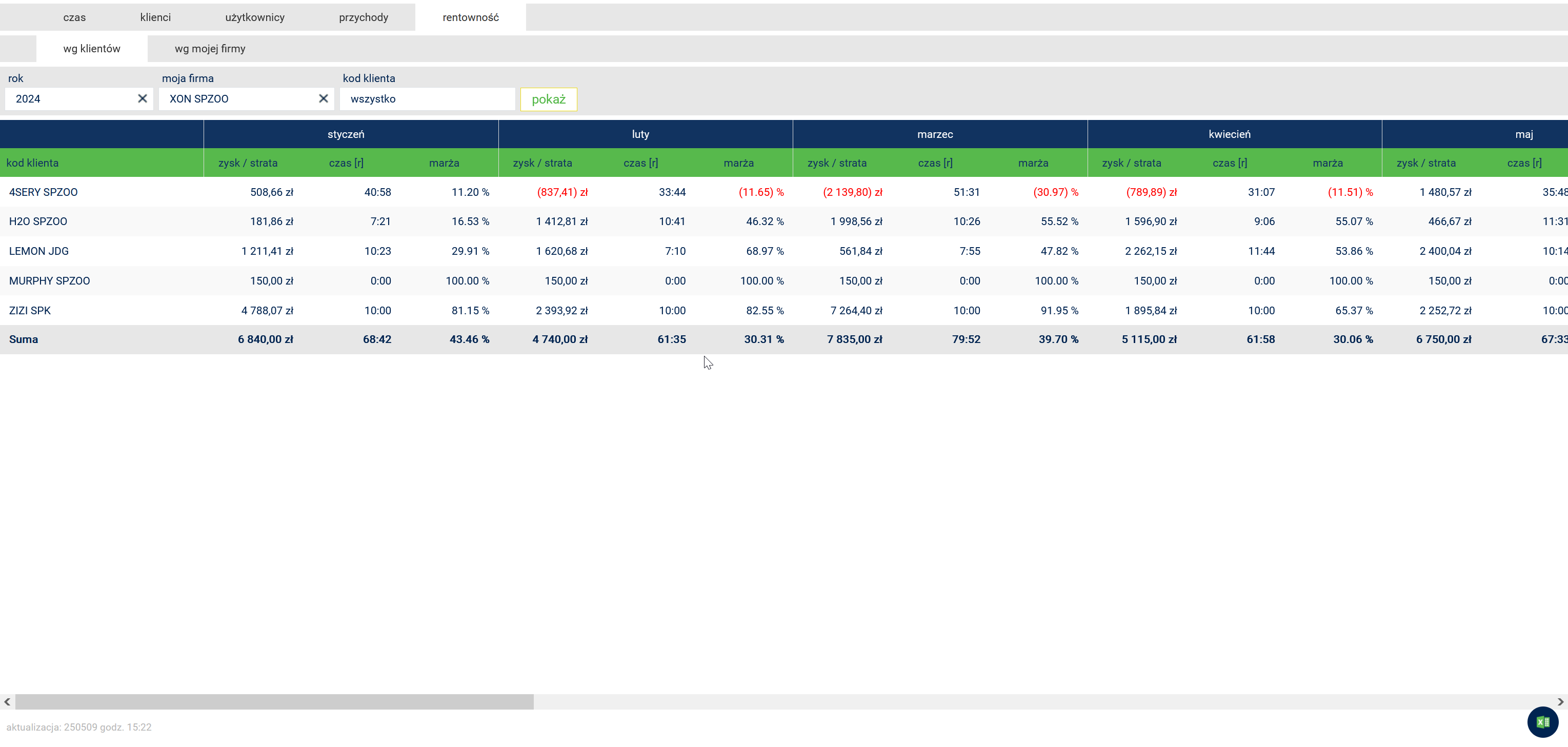The width and height of the screenshot is (1568, 747).
Task: Click the value 7 264,40 zł
Action: tap(856, 311)
